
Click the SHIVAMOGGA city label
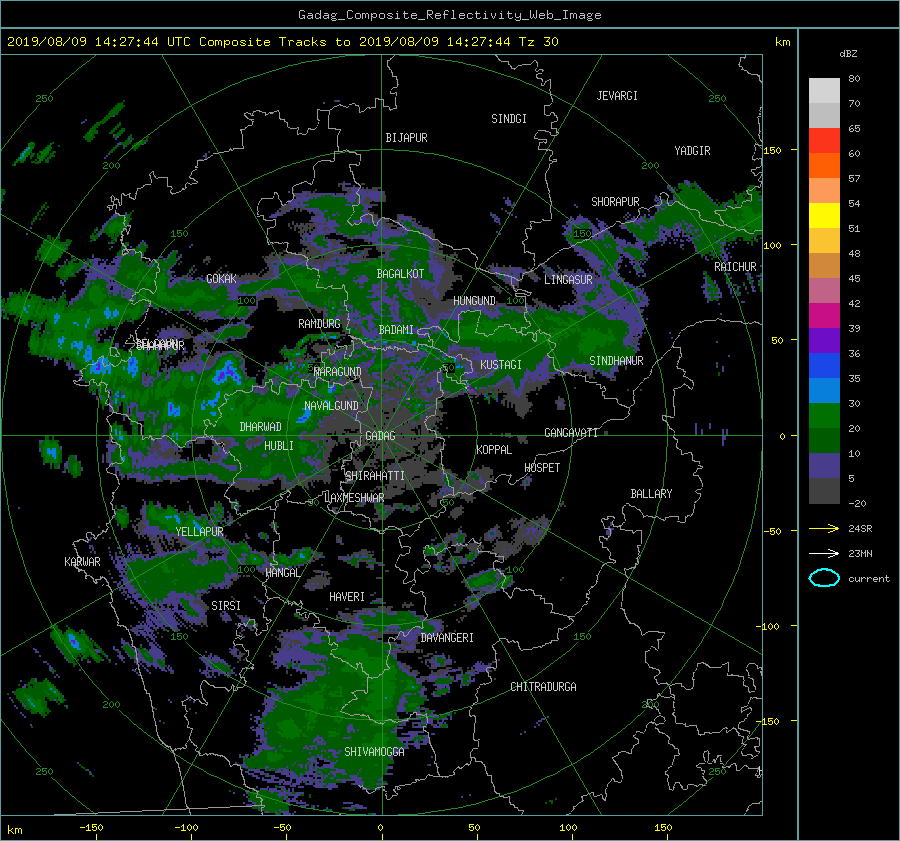[x=374, y=752]
